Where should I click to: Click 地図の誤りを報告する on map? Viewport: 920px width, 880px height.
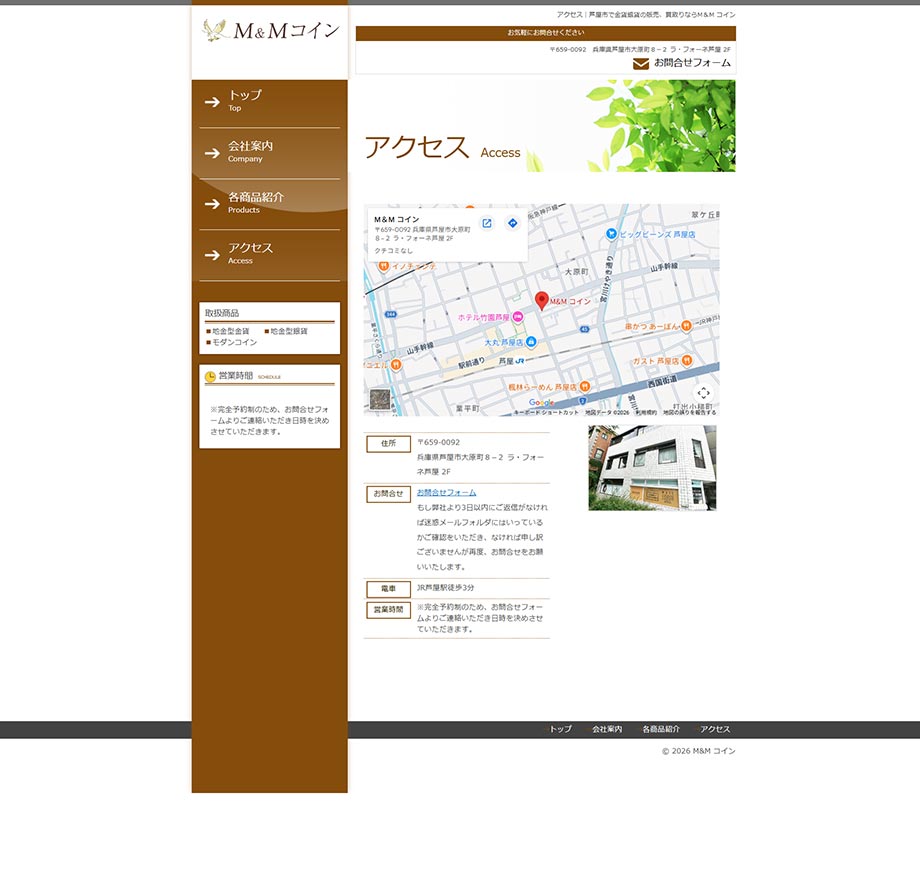689,412
